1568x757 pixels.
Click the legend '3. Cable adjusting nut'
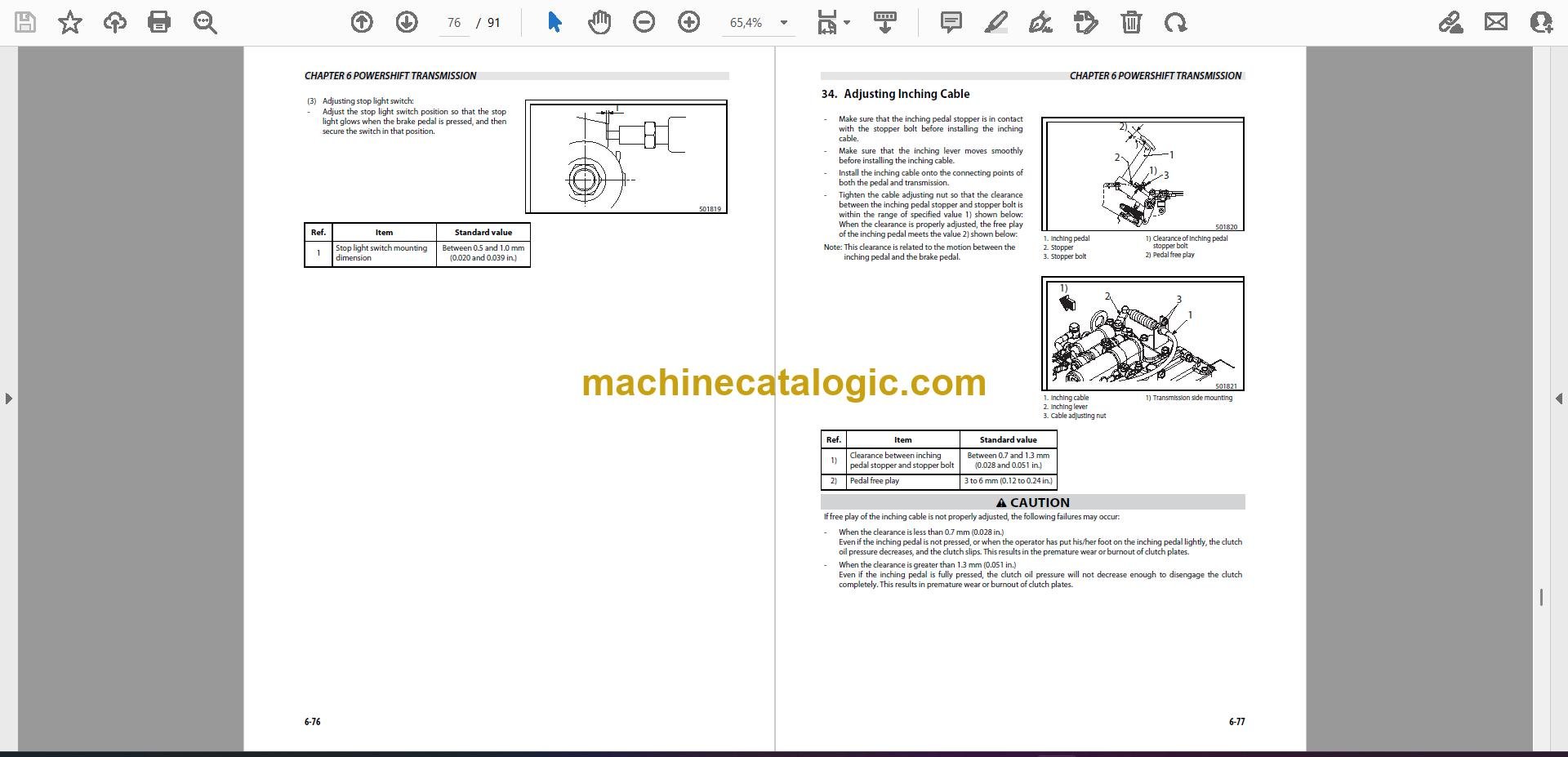[1075, 416]
